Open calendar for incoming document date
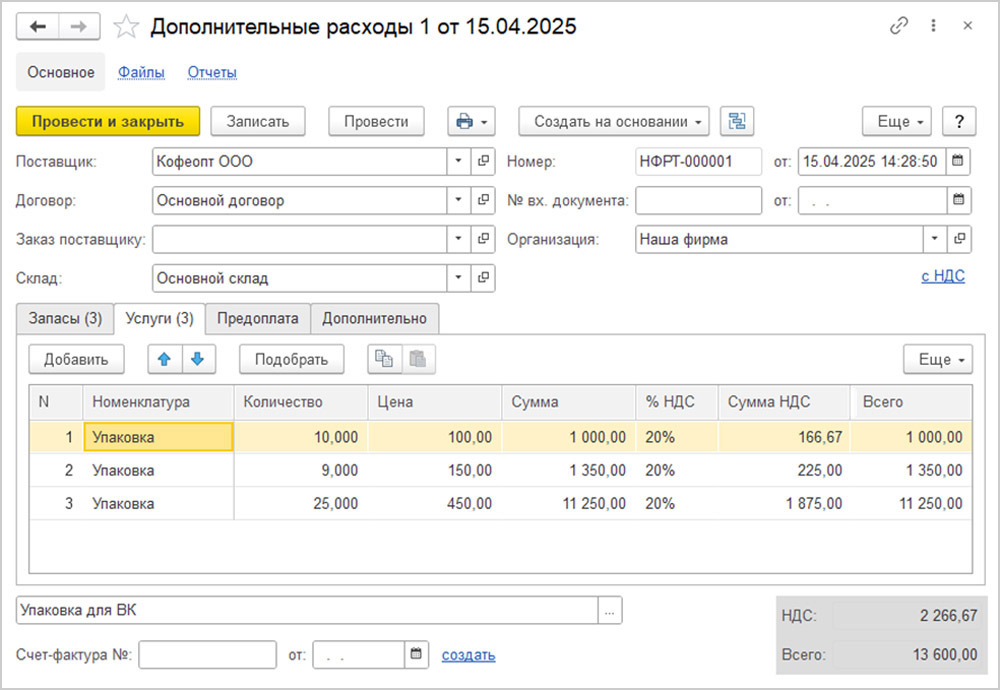 [x=958, y=200]
